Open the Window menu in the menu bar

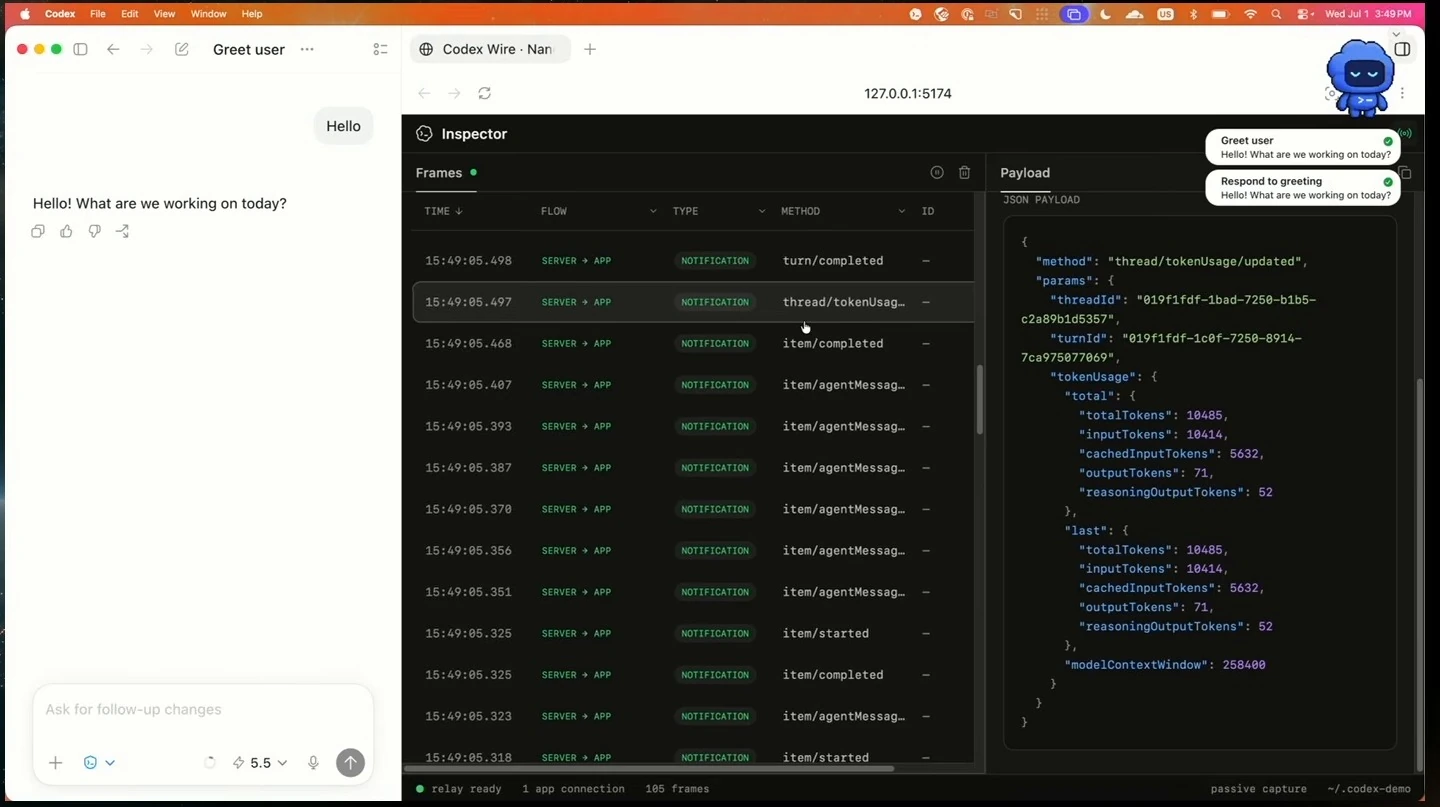(209, 14)
